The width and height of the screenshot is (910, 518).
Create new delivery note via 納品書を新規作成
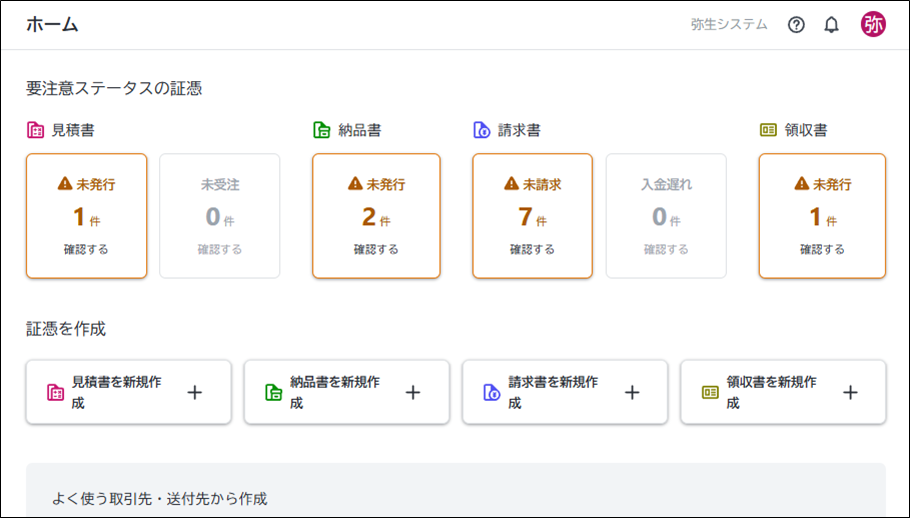pyautogui.click(x=347, y=392)
